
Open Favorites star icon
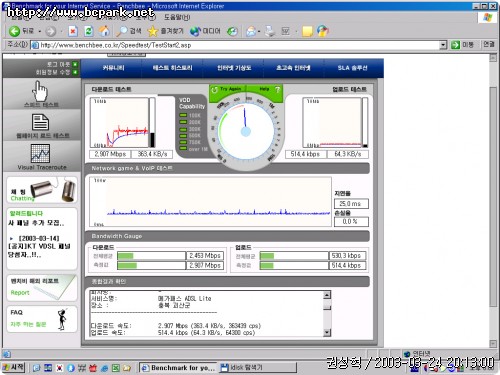coord(152,31)
